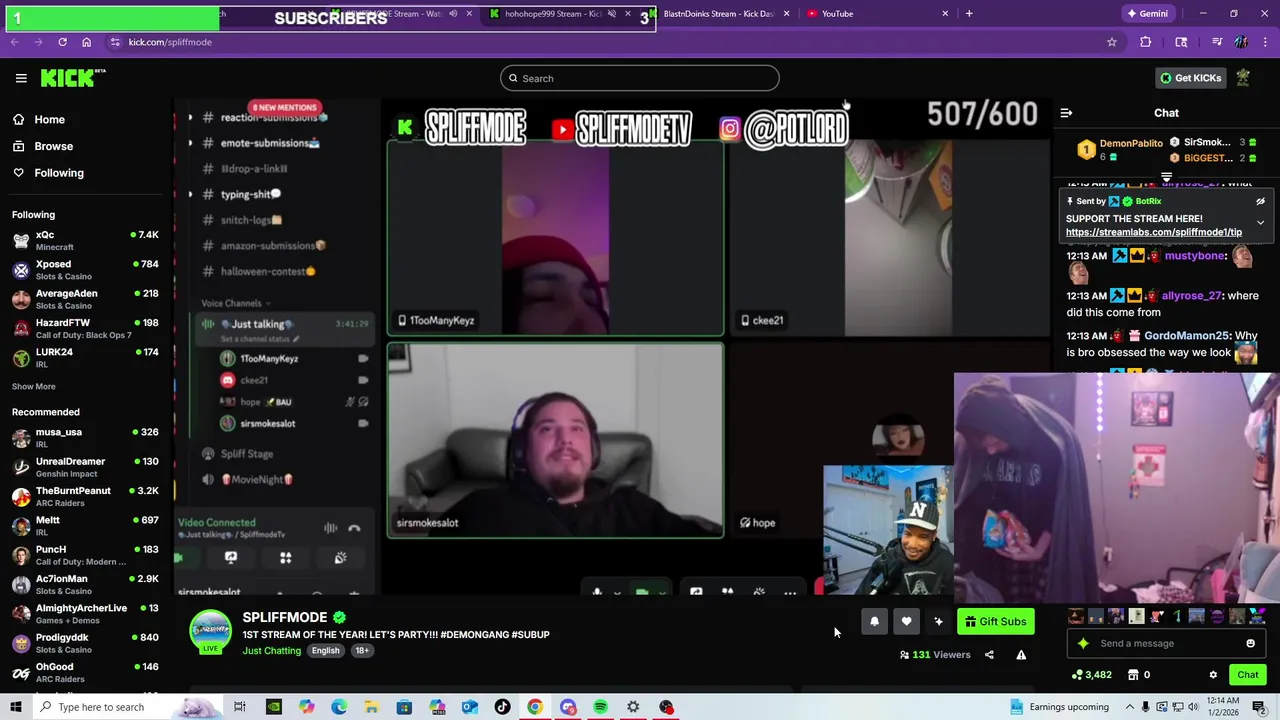Click SPLIFFMODE channel avatar
1280x720 pixels.
(210, 633)
